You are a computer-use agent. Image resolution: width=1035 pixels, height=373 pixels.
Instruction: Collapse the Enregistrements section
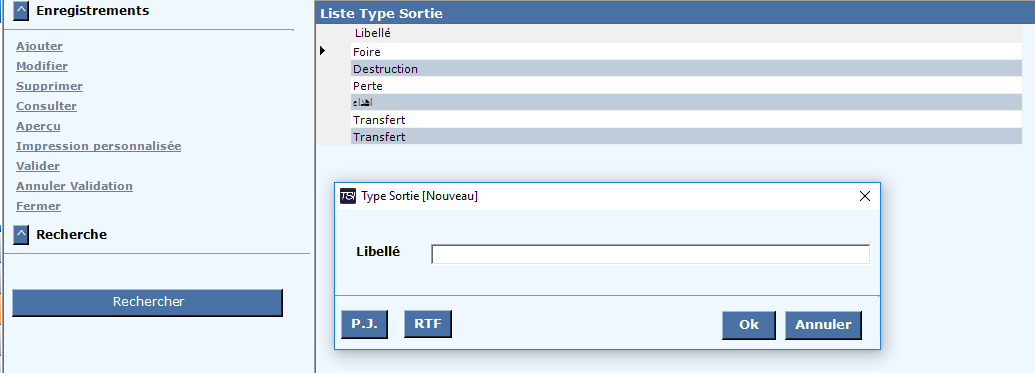(x=21, y=11)
